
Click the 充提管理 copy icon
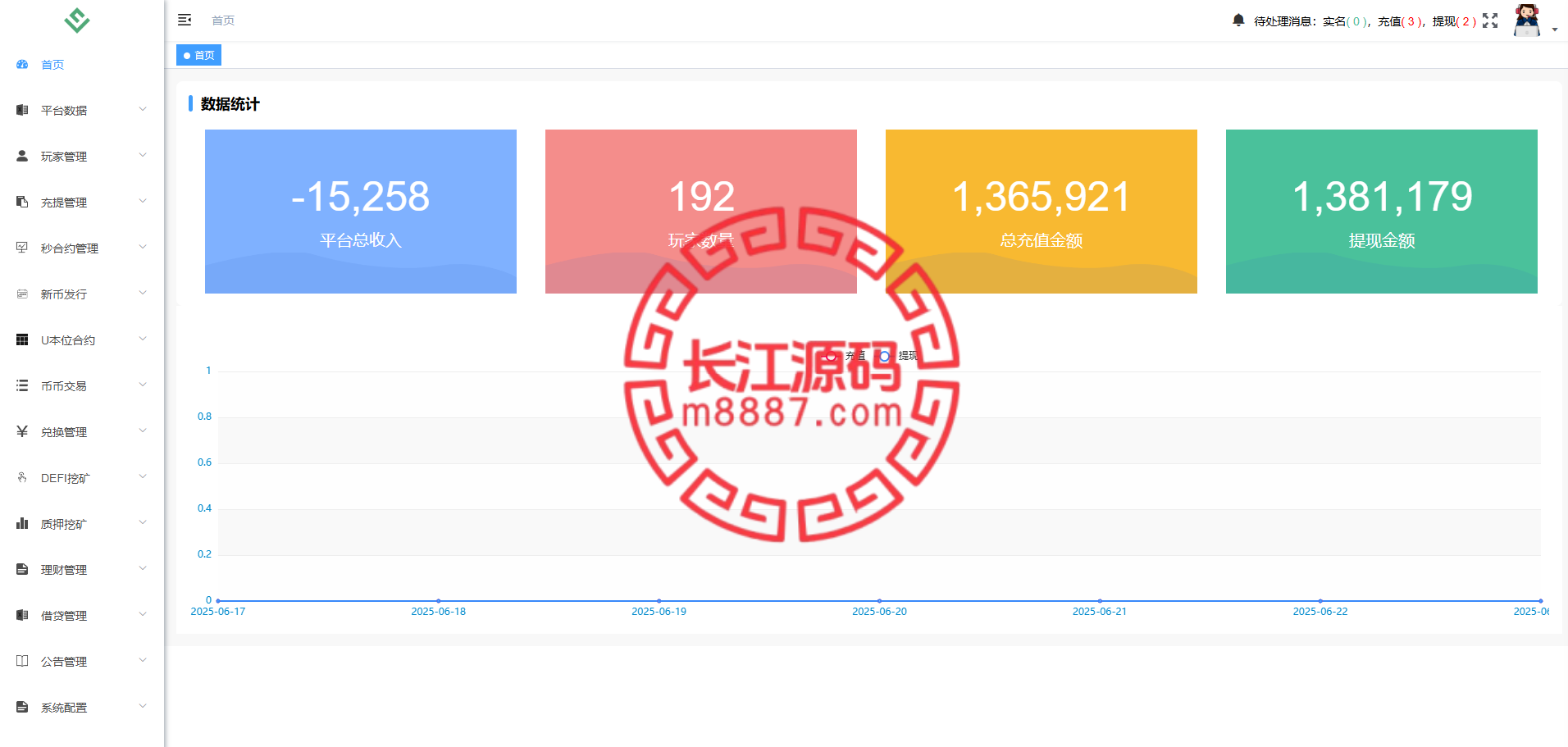coord(22,202)
